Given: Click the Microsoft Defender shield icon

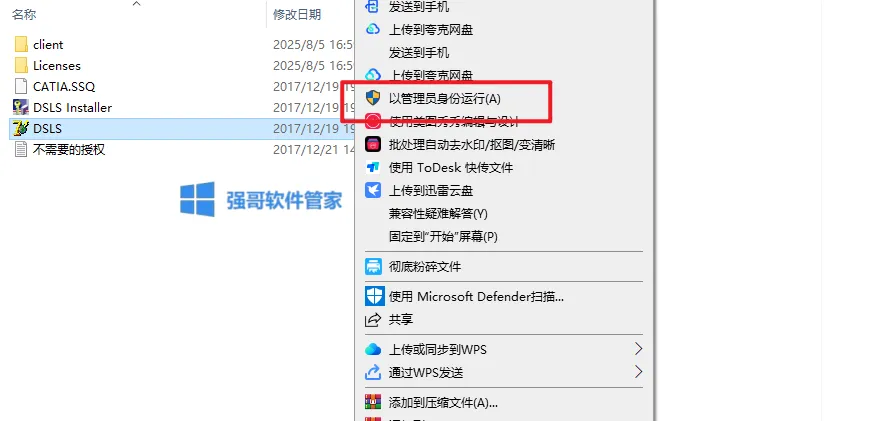Looking at the screenshot, I should 374,296.
